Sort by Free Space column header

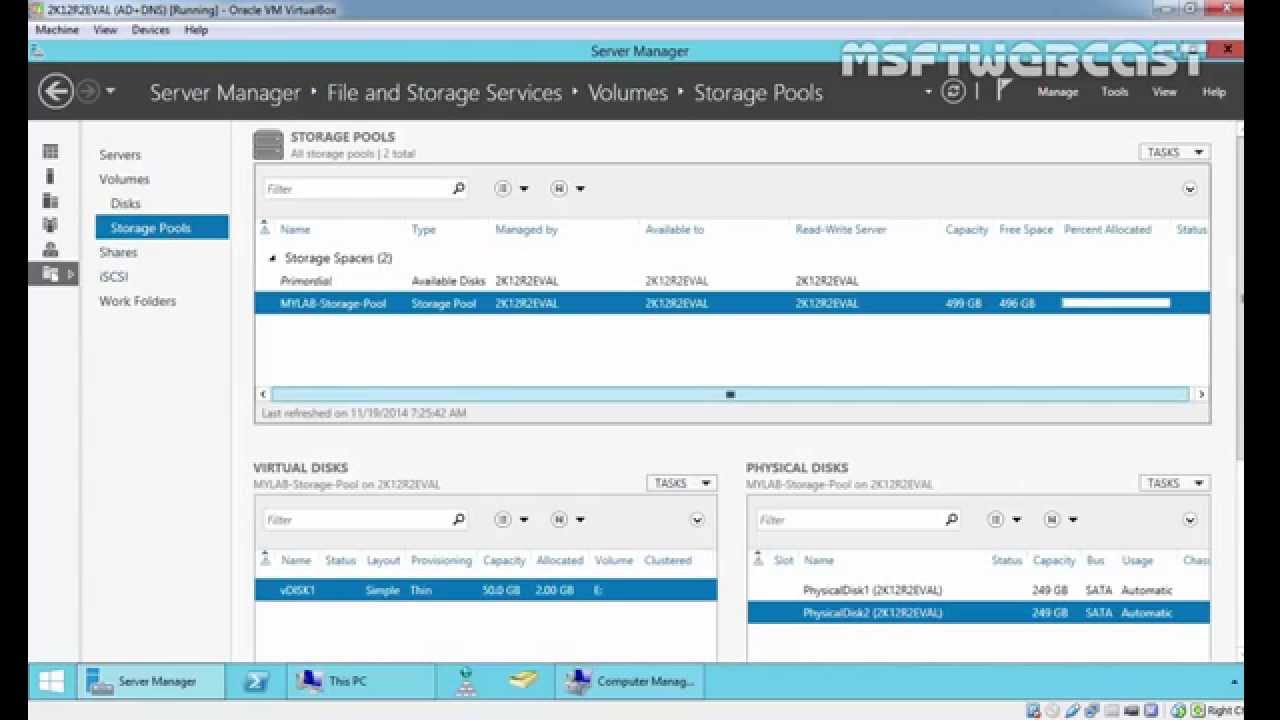pyautogui.click(x=1026, y=229)
